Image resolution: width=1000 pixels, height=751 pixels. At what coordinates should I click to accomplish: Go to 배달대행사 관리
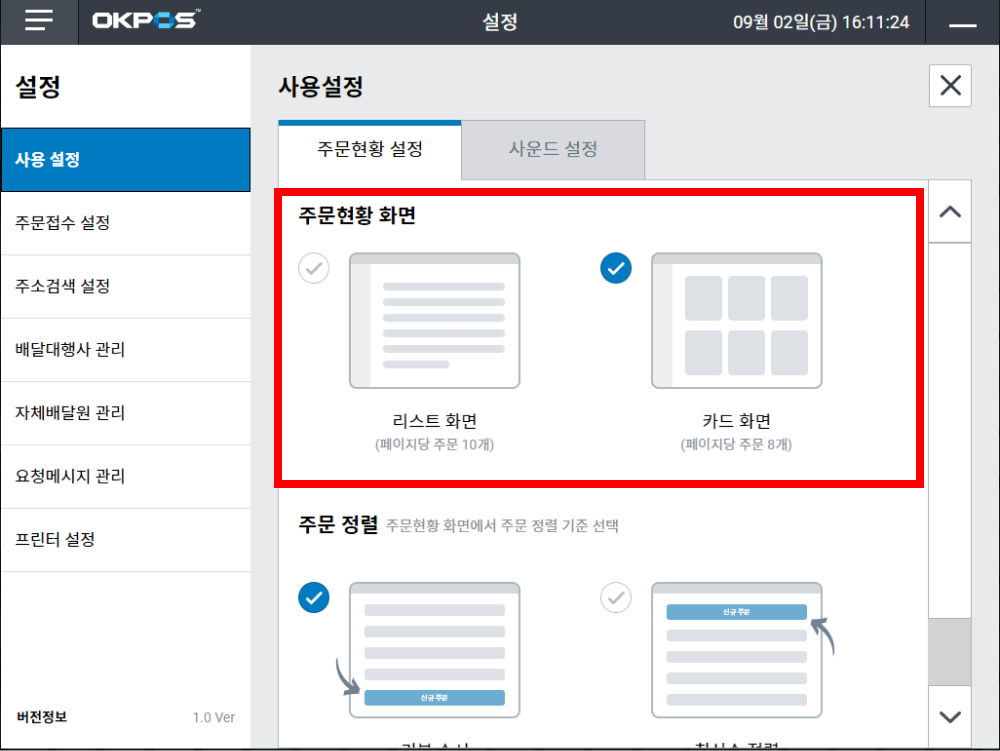pyautogui.click(x=70, y=350)
